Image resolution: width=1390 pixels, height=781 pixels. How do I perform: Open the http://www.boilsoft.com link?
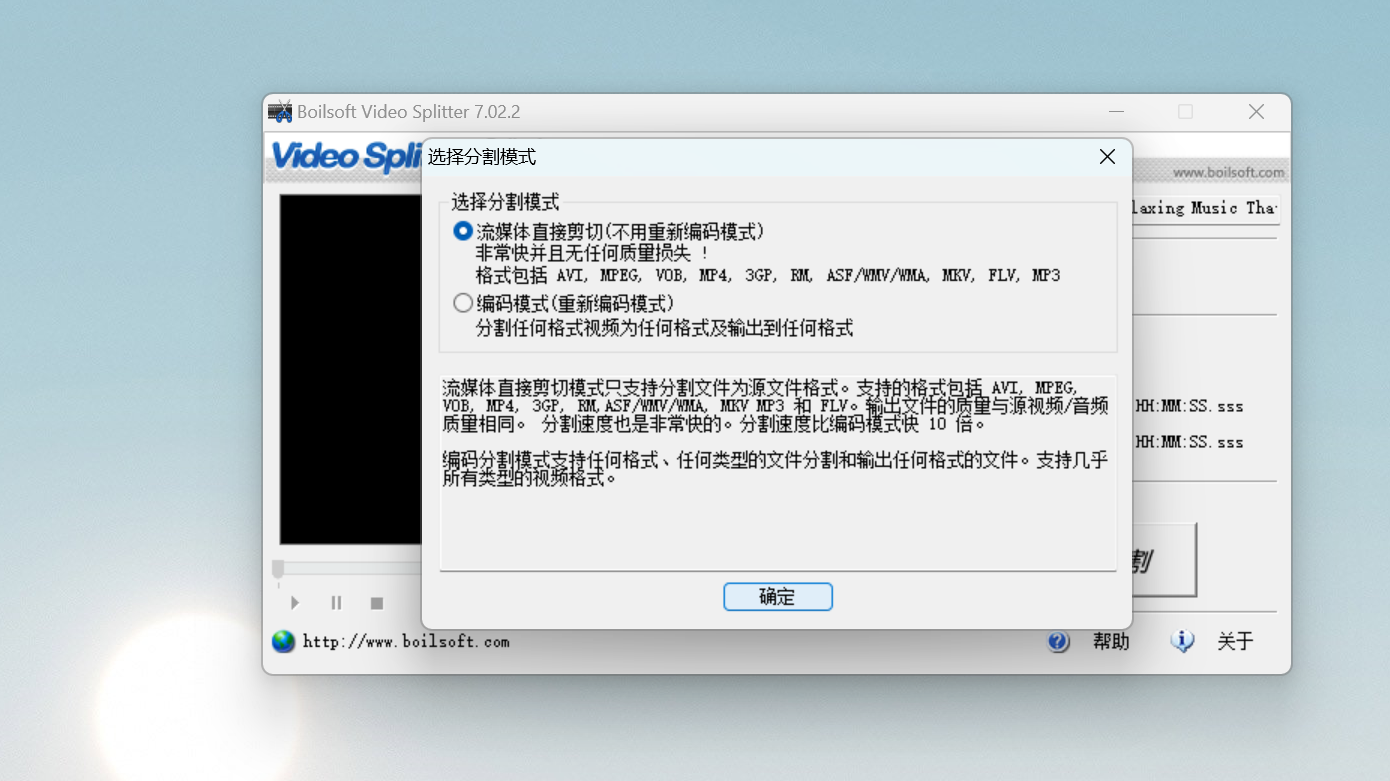click(x=406, y=642)
